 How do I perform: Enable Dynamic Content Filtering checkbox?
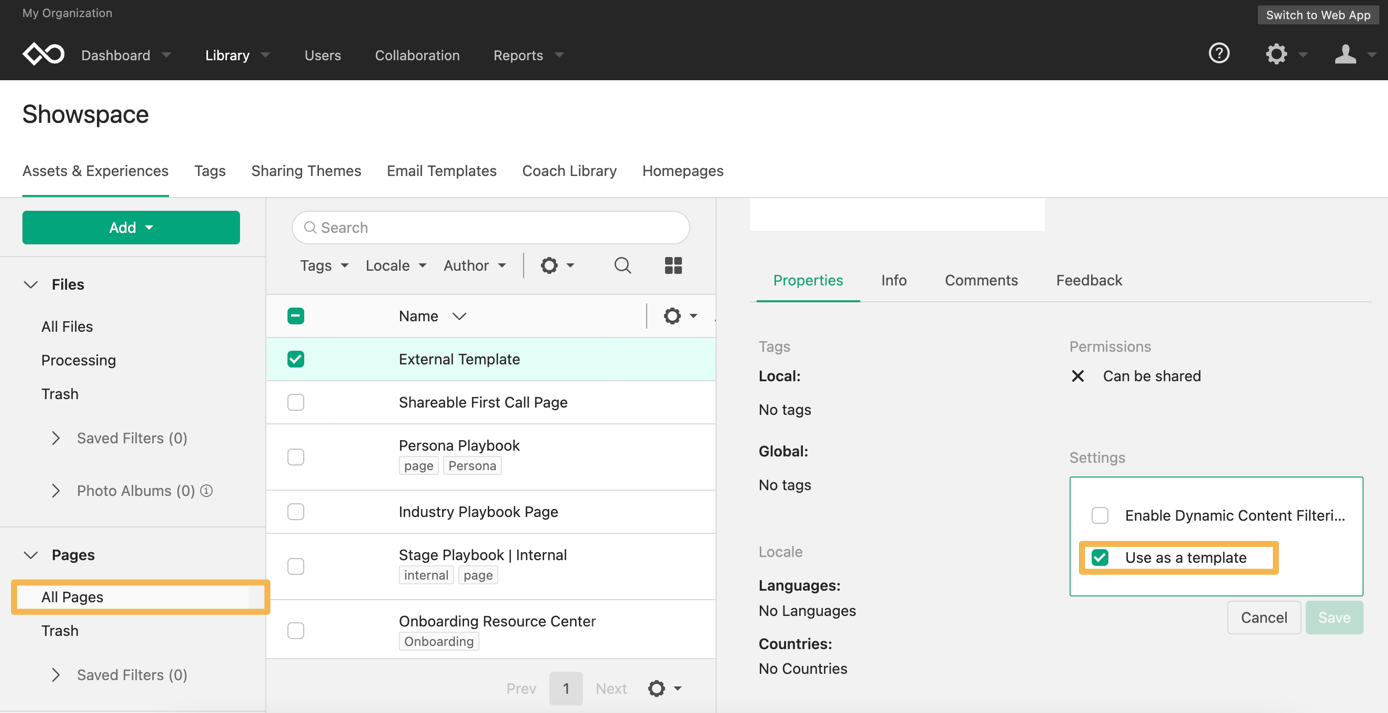[1100, 516]
